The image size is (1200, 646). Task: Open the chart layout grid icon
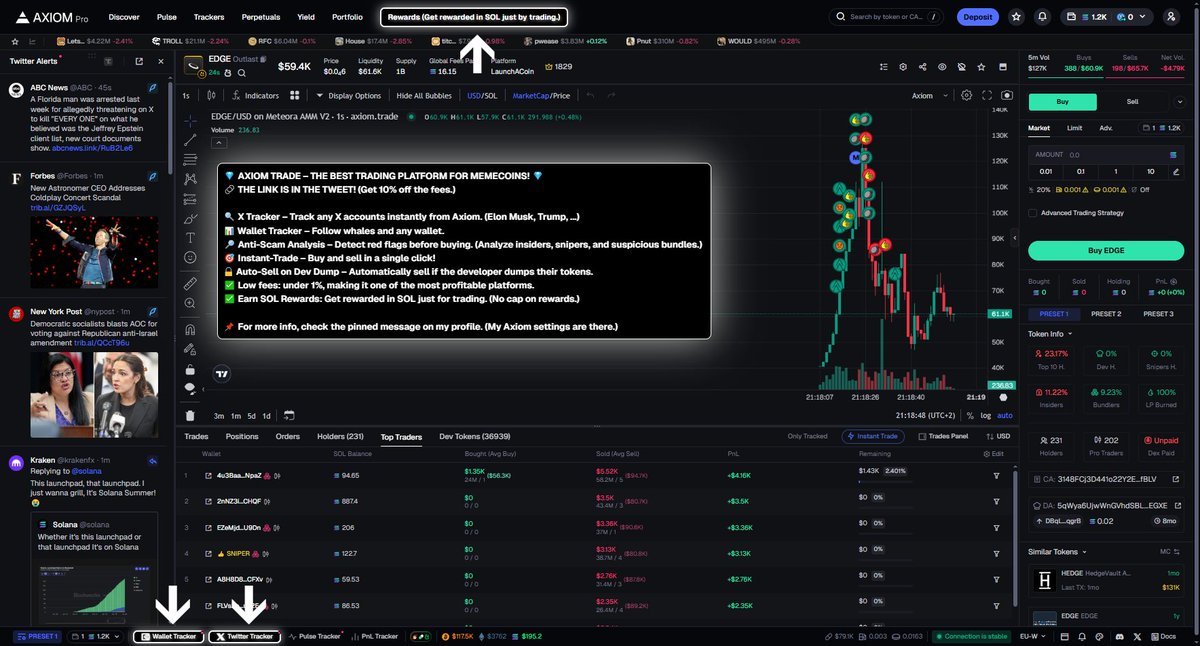pyautogui.click(x=295, y=96)
